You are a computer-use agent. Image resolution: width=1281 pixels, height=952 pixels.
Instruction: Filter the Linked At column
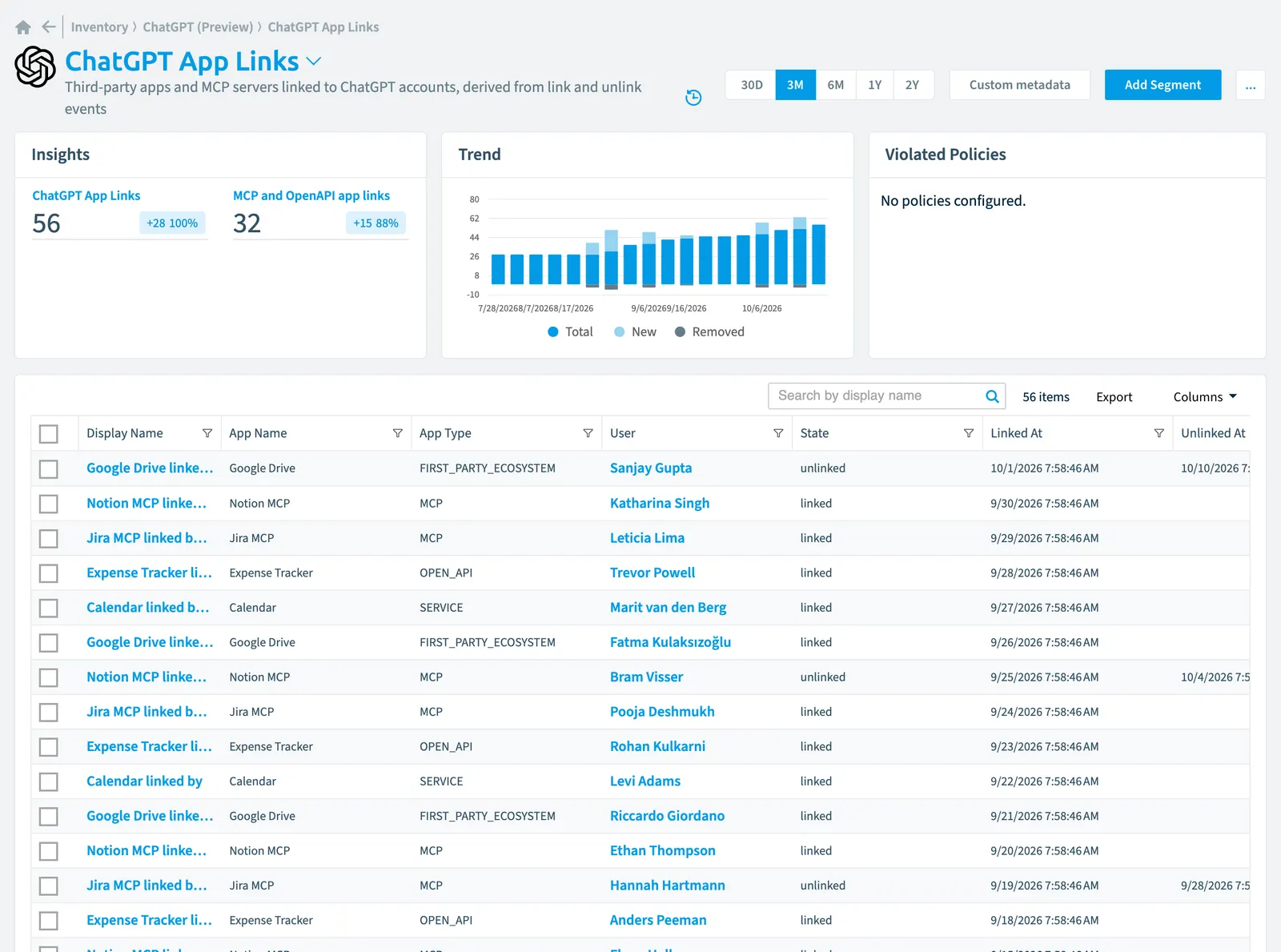pos(1159,433)
